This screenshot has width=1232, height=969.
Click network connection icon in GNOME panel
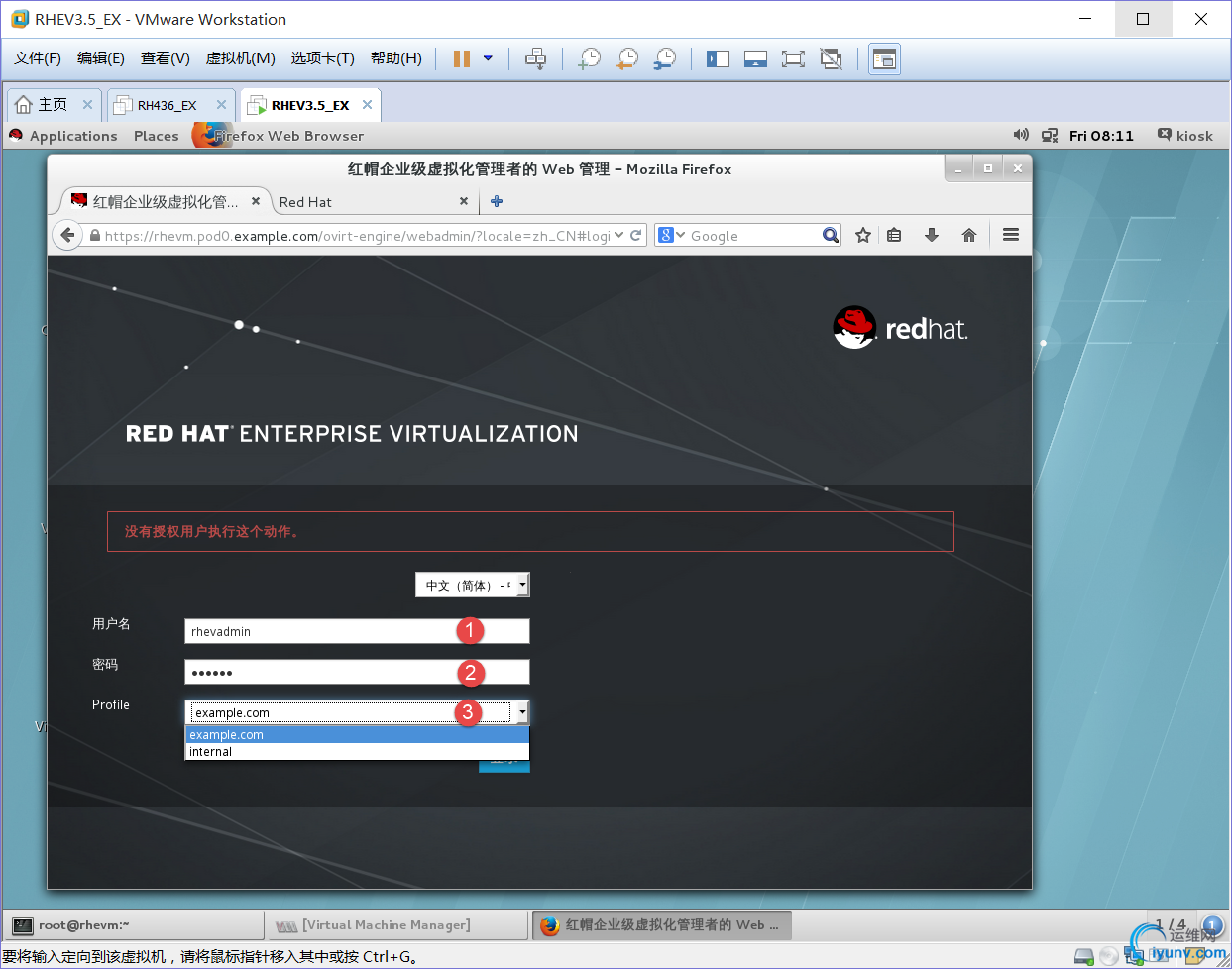(1050, 135)
